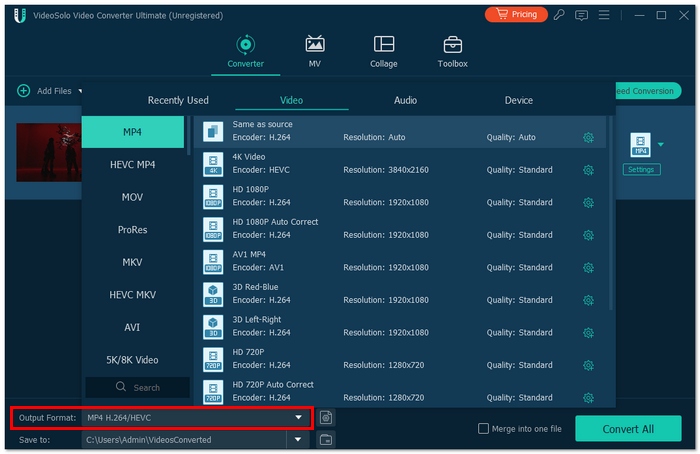
Task: Open settings gear for 4K Video
Action: pyautogui.click(x=588, y=170)
